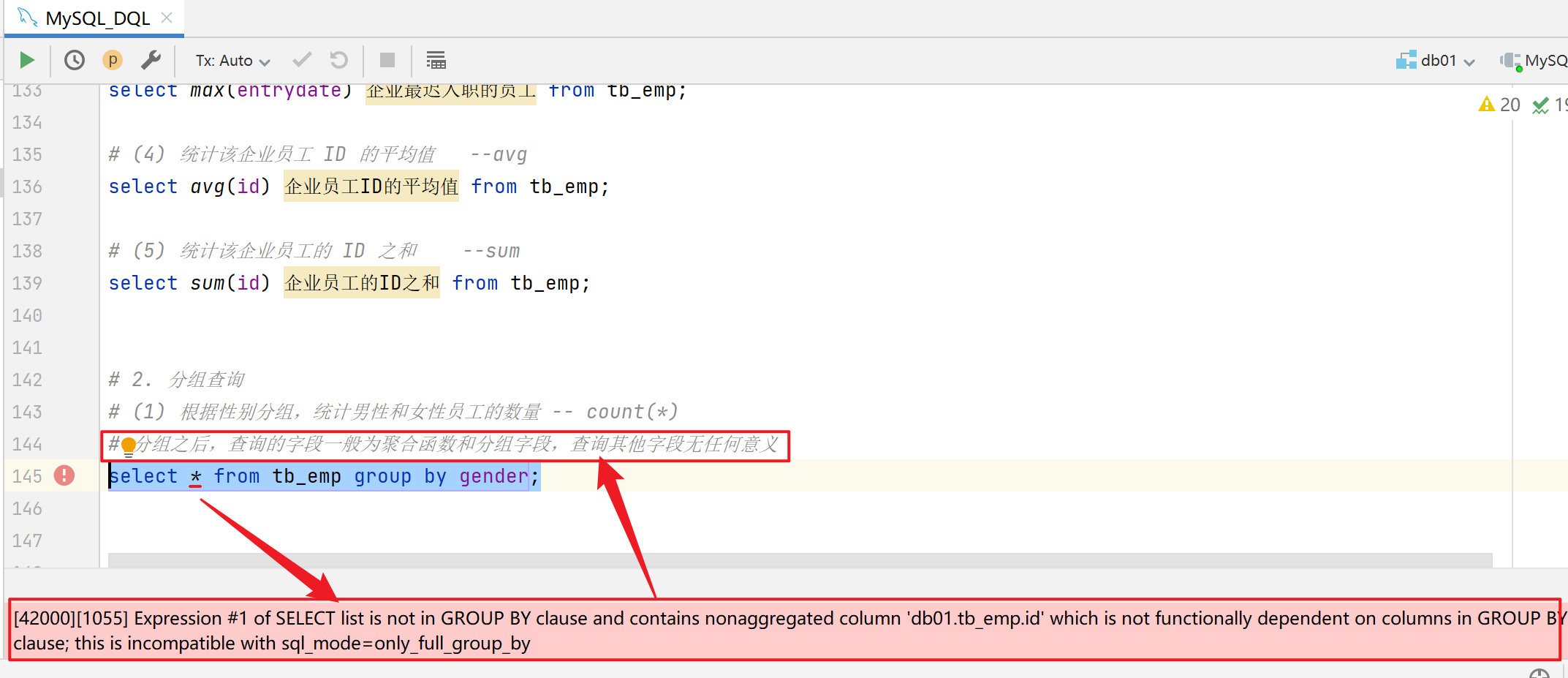Click line number 139 in the gutter
Screen dimensions: 1568x678
click(x=27, y=283)
